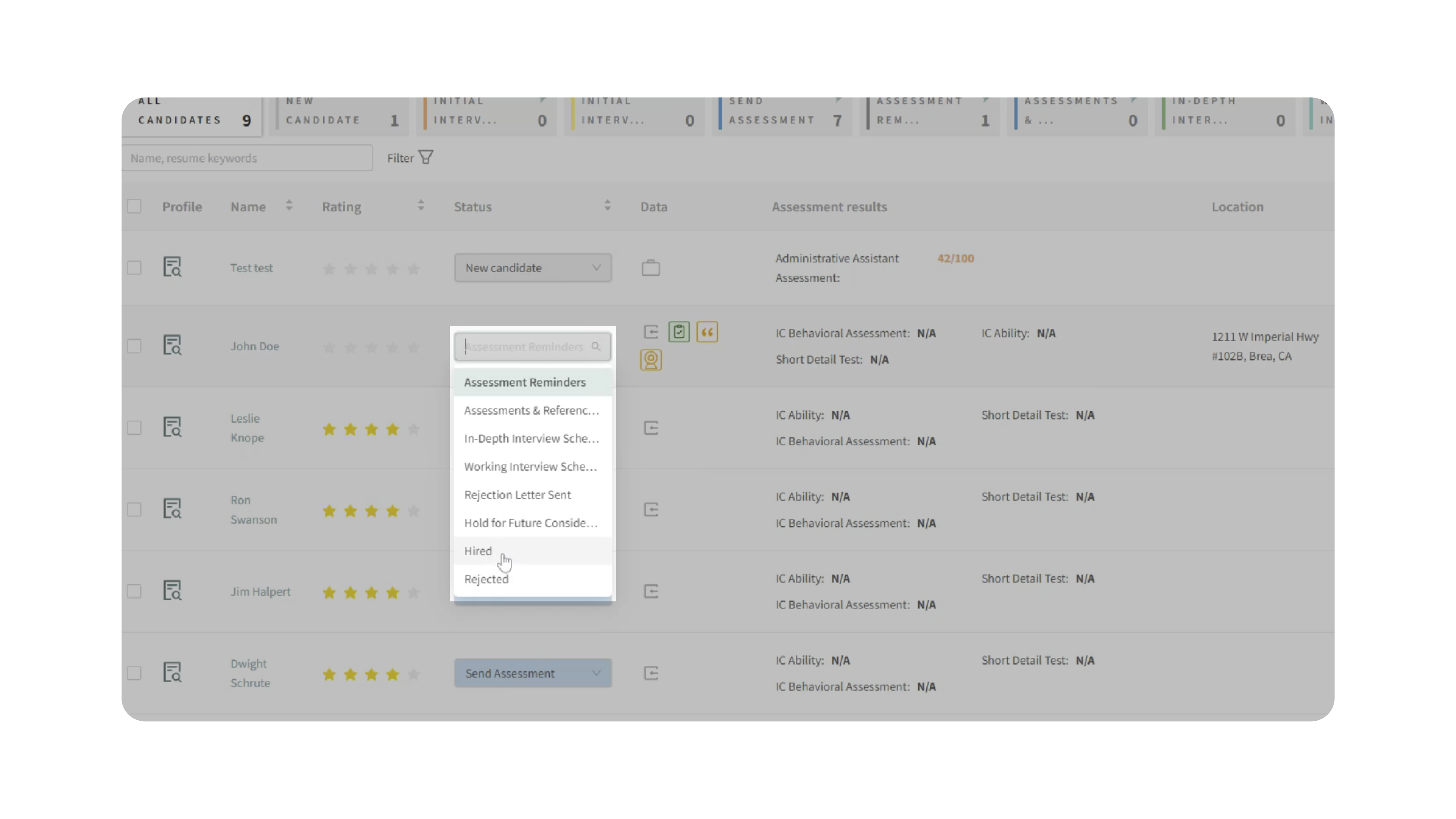
Task: Click the green clipboard icon for John Doe
Action: [x=679, y=332]
